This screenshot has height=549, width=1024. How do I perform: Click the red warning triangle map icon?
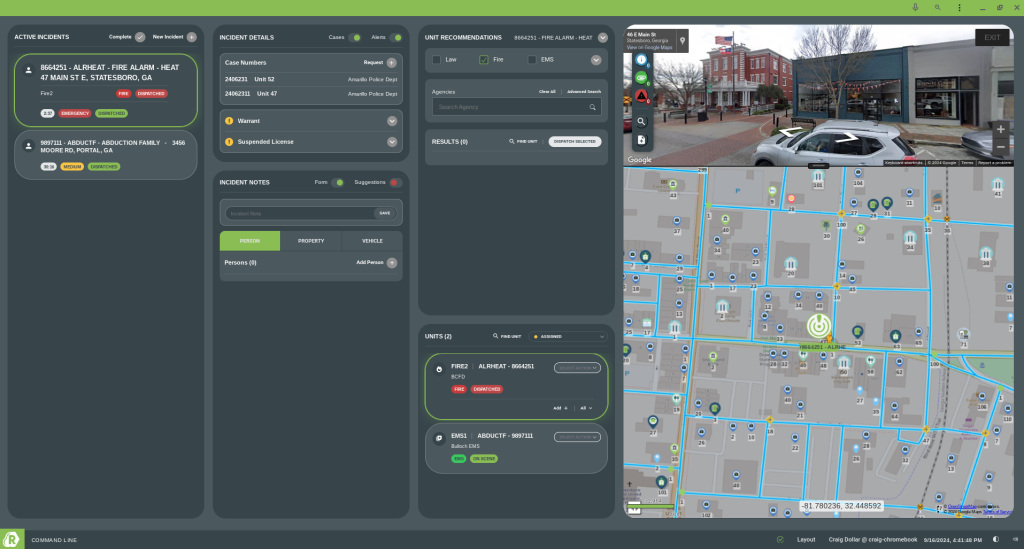coord(642,97)
